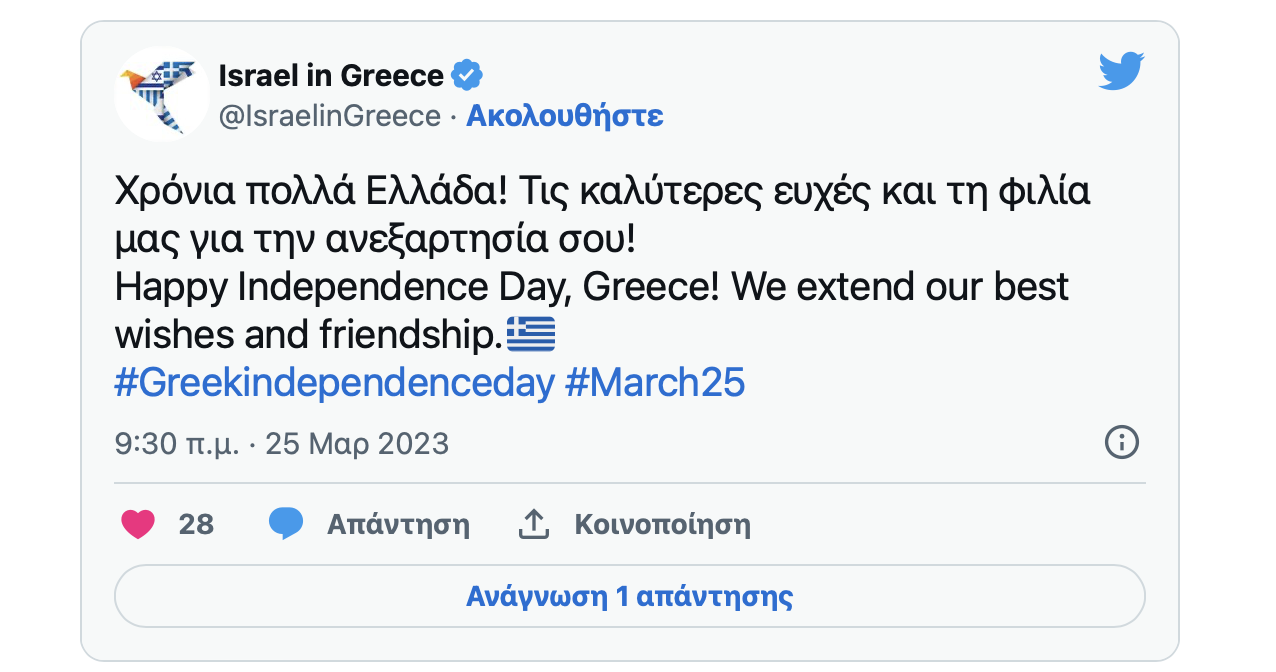Click the 9:30 π.μ. 25 Μαρ 2023 timestamp
1276x672 pixels.
point(282,443)
